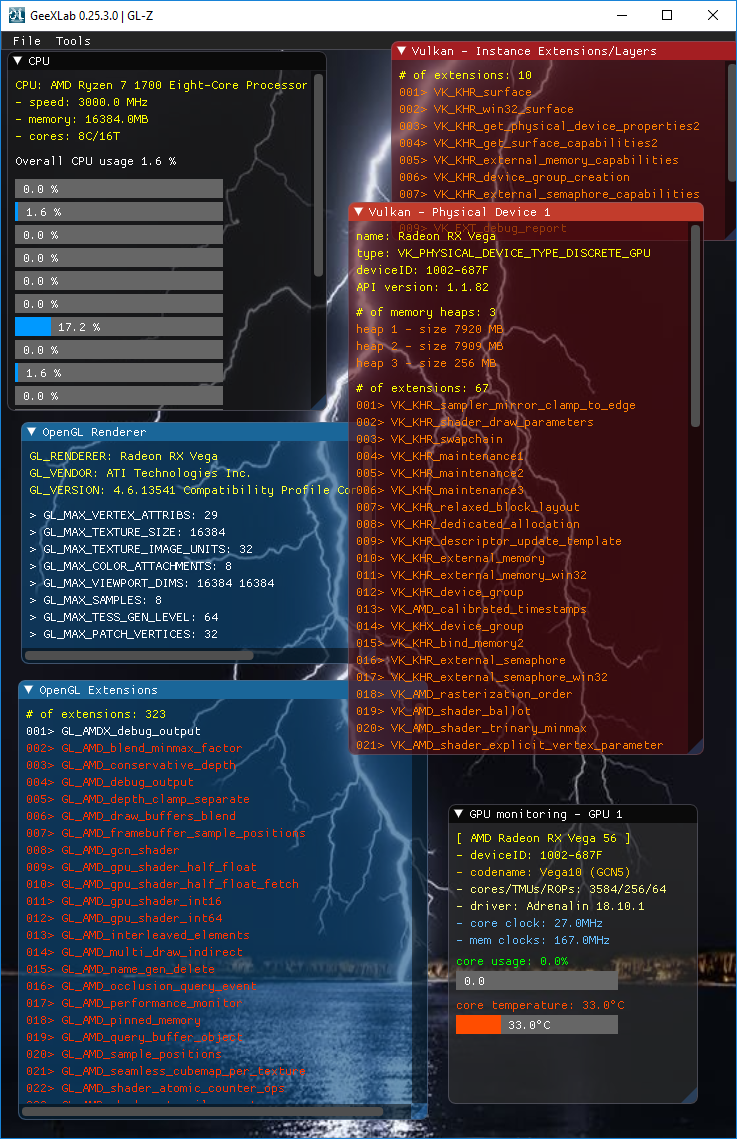The image size is (737, 1139).
Task: Select GL_AMD_blend_minmax_factor extension row
Action: pos(134,748)
